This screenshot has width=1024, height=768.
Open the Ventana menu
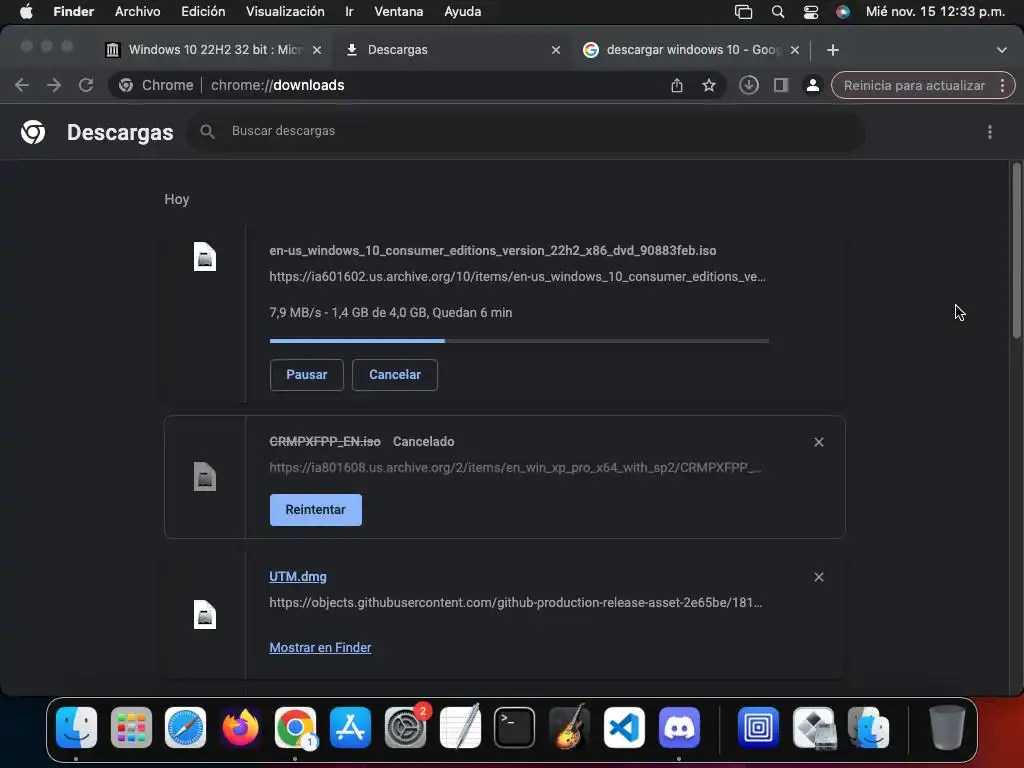[398, 12]
